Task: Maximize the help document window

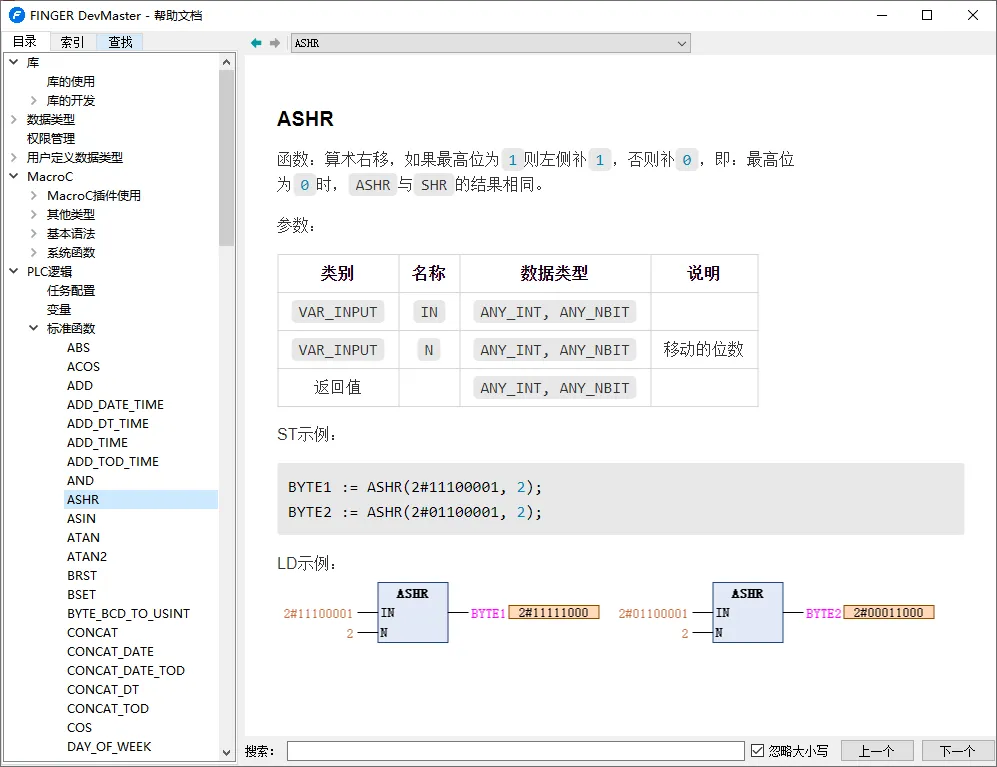Action: tap(927, 15)
